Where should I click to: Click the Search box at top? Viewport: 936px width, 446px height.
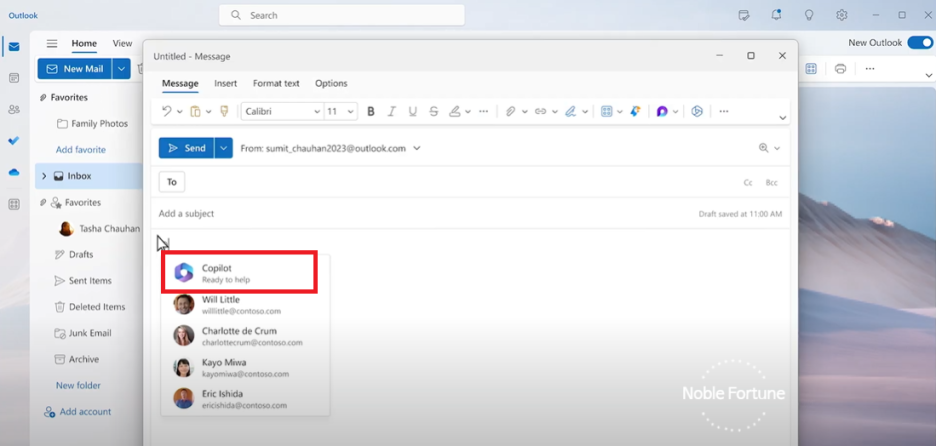341,15
